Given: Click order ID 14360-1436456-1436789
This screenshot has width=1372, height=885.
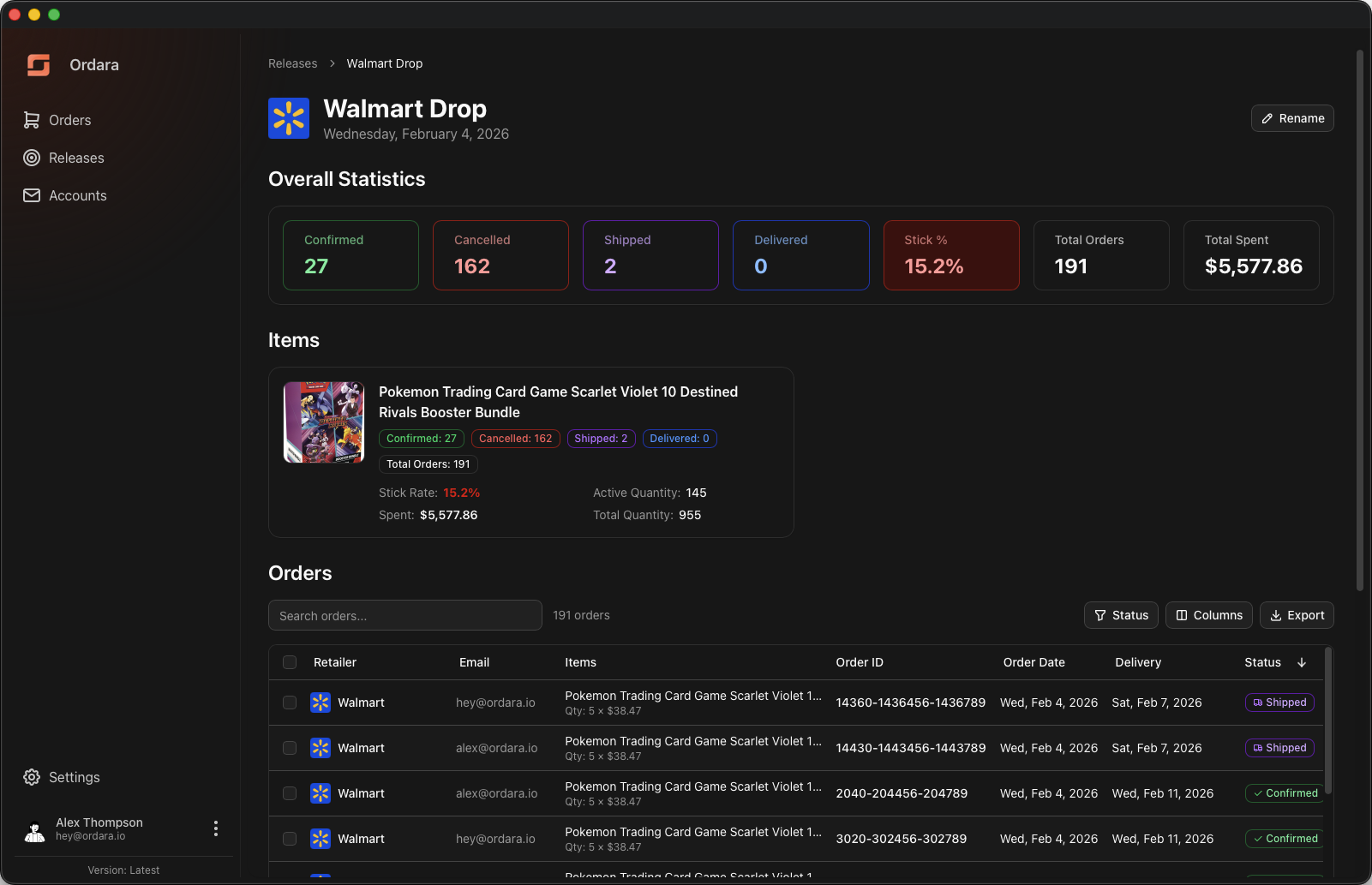Looking at the screenshot, I should point(911,703).
